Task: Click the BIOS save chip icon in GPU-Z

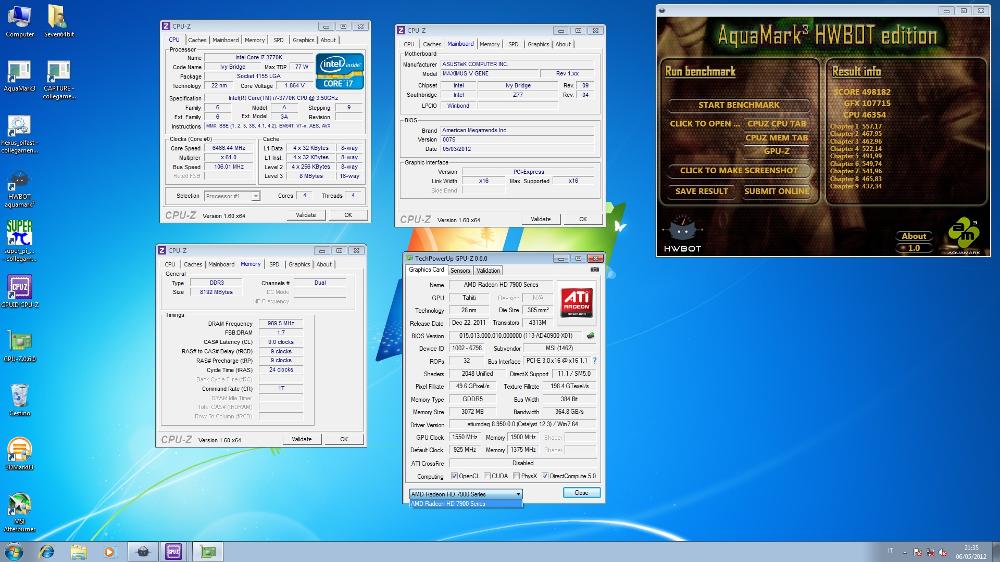Action: tap(591, 335)
